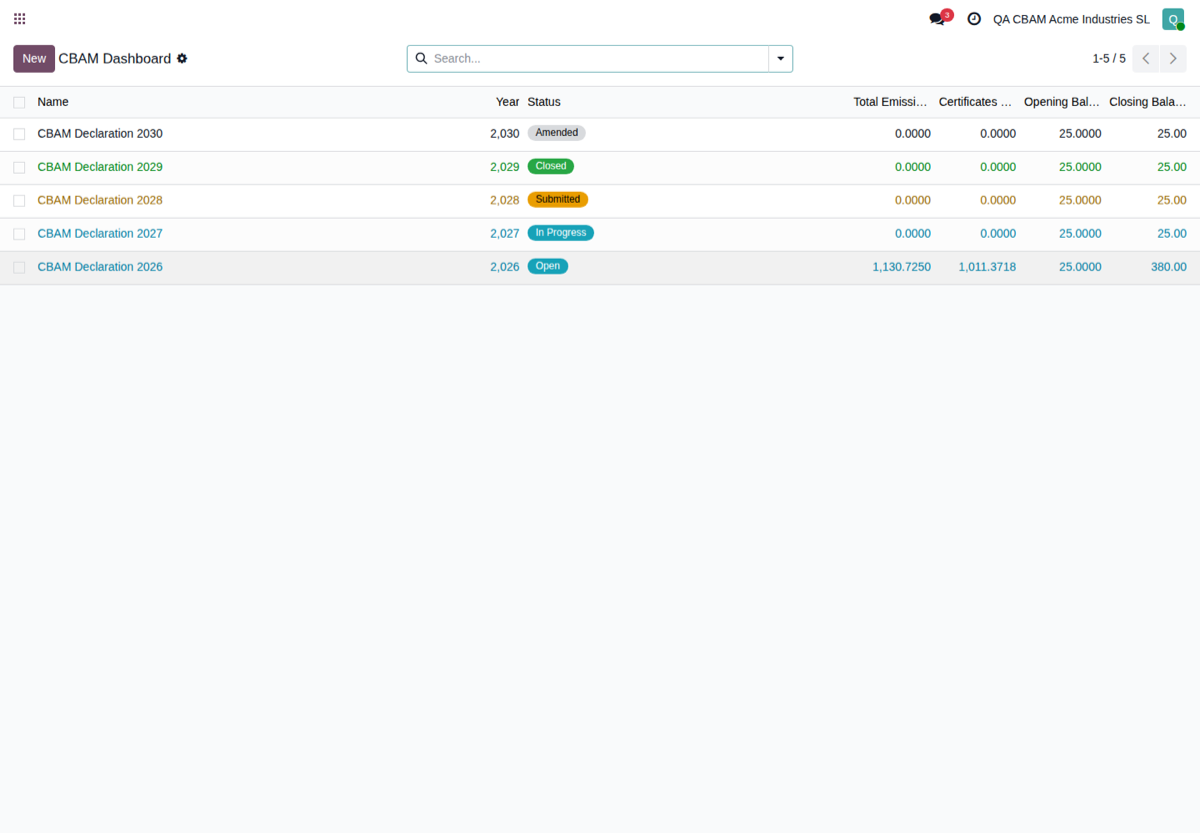The height and width of the screenshot is (833, 1200).
Task: Click the year value 2,027
Action: coord(505,234)
